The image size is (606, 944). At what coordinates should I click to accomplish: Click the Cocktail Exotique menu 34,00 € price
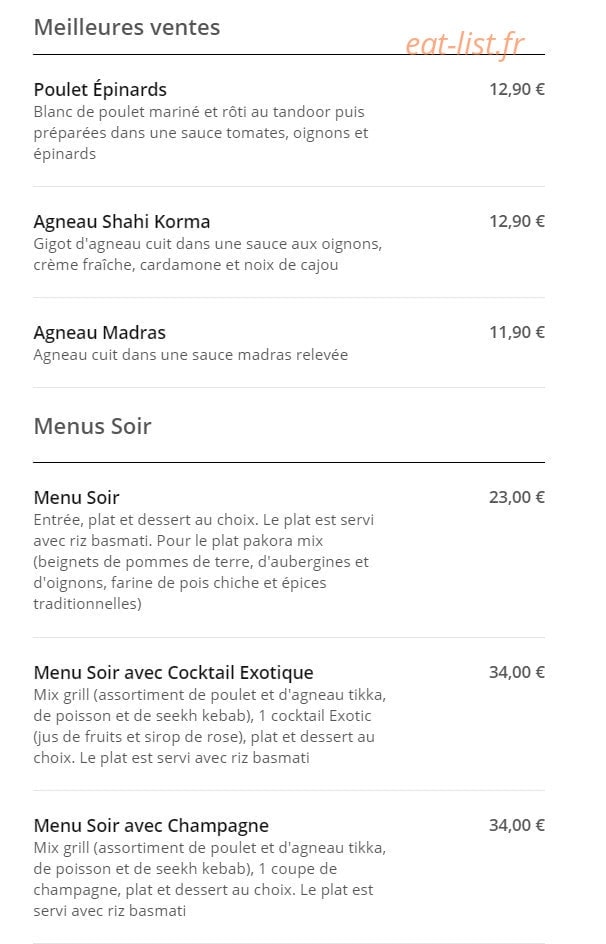[x=516, y=672]
